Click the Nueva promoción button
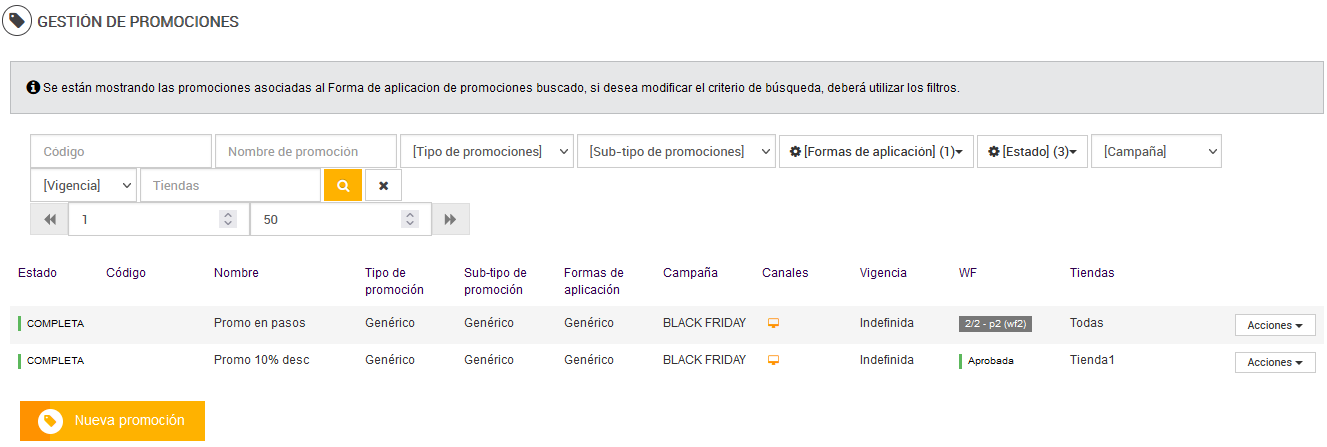1327x447 pixels. pos(112,421)
